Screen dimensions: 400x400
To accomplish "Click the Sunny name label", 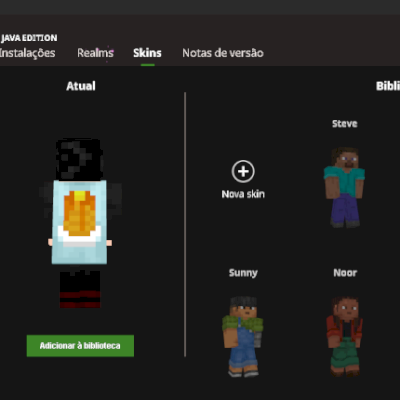I will pyautogui.click(x=243, y=273).
